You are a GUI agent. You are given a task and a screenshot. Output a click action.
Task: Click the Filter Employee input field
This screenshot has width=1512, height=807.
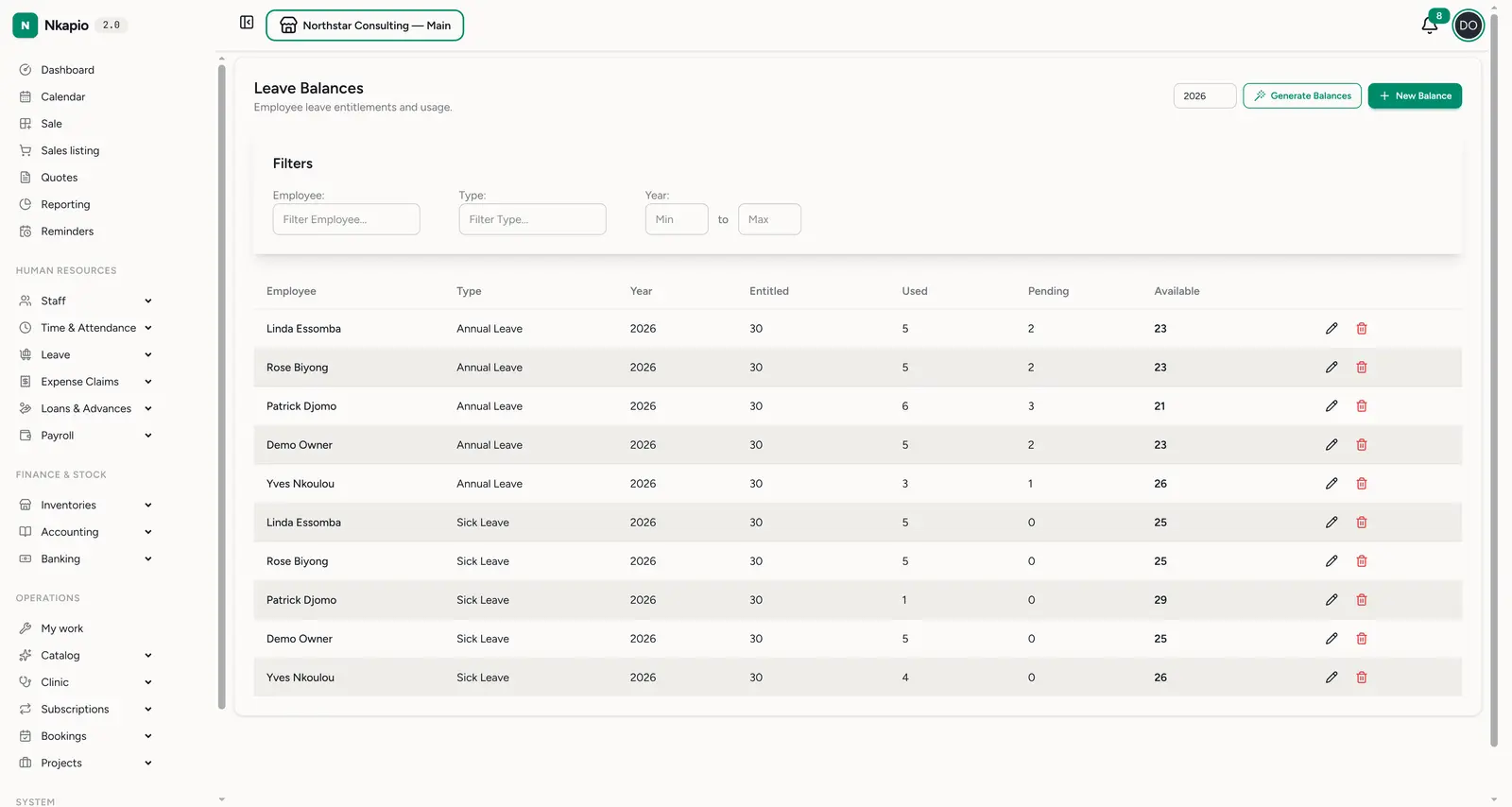click(346, 219)
